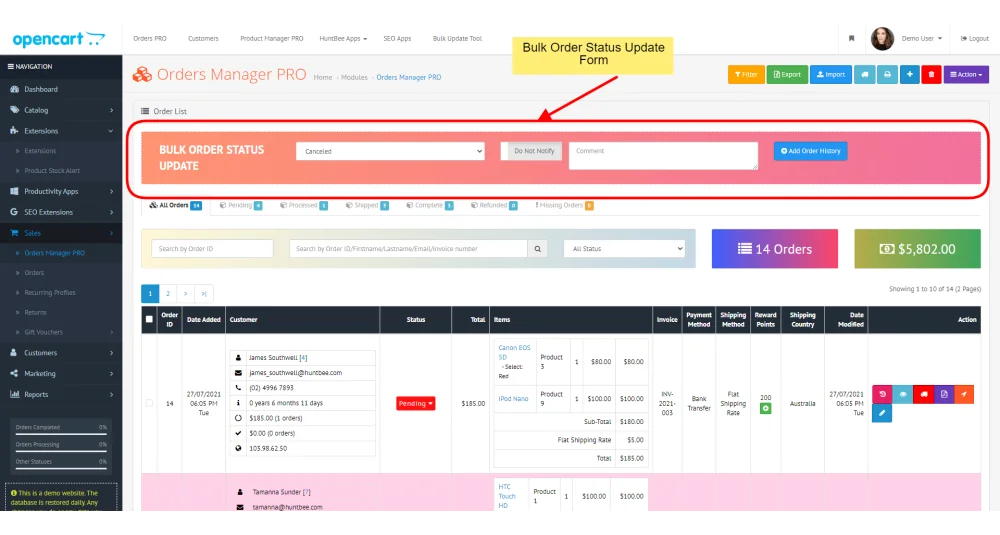The height and width of the screenshot is (535, 1000).
Task: Click the blue pencil edit icon for order 14
Action: tap(882, 413)
